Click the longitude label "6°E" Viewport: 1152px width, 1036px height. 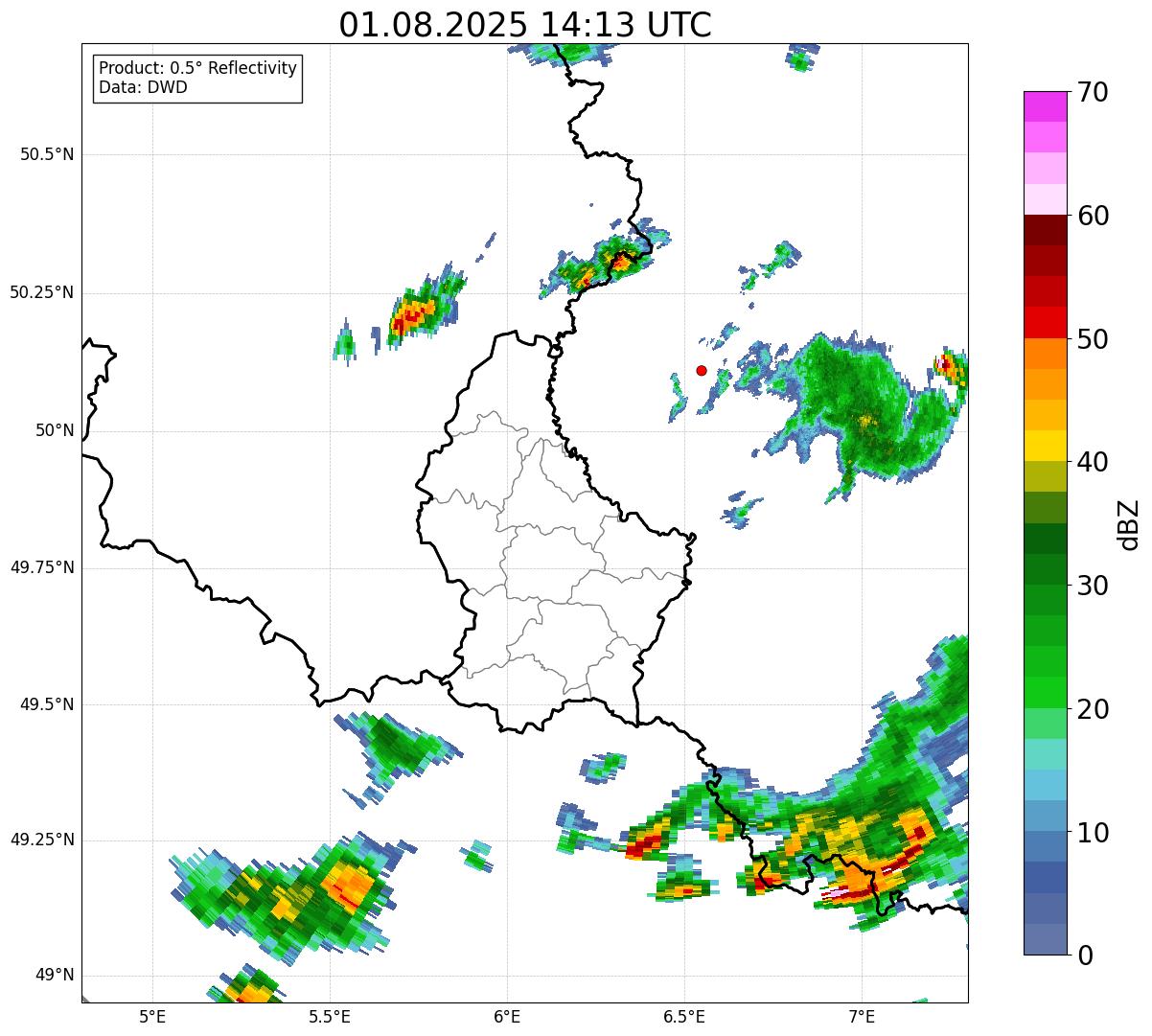pyautogui.click(x=507, y=1016)
